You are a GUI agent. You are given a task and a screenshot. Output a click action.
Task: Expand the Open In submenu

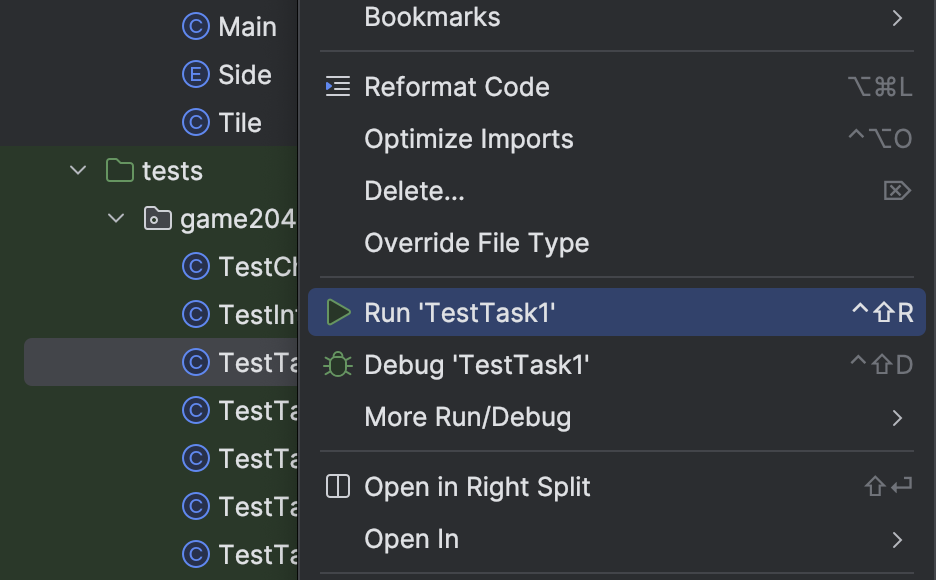click(897, 540)
